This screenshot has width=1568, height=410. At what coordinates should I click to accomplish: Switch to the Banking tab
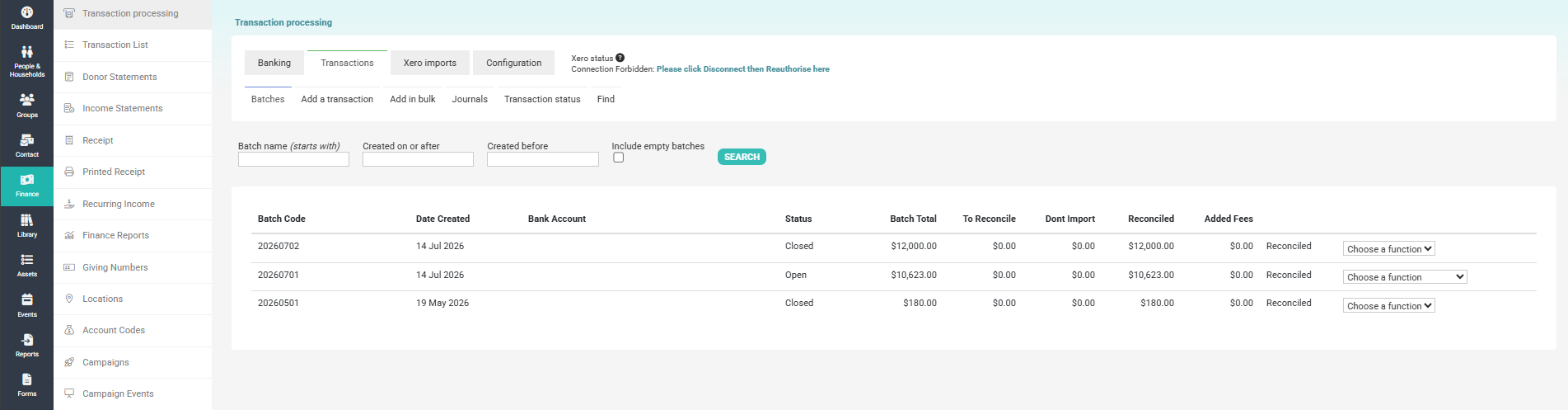pyautogui.click(x=274, y=63)
